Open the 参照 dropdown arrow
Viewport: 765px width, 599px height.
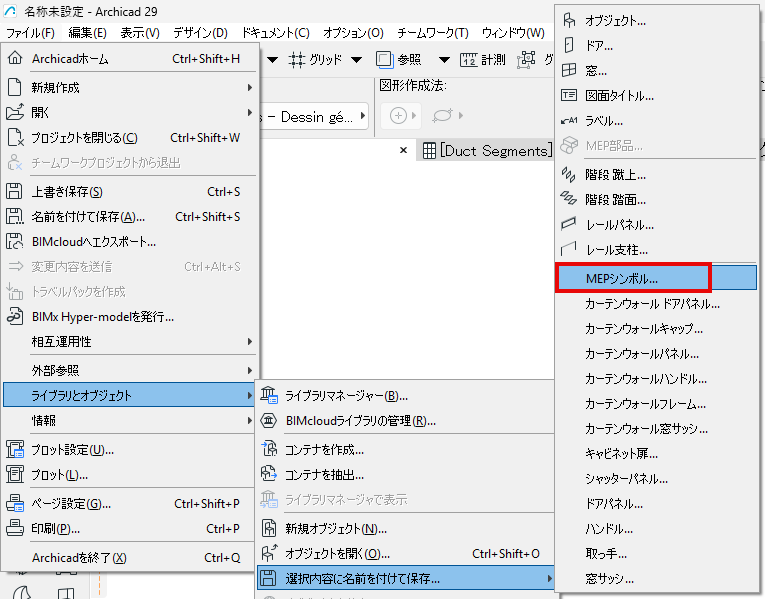[x=444, y=60]
